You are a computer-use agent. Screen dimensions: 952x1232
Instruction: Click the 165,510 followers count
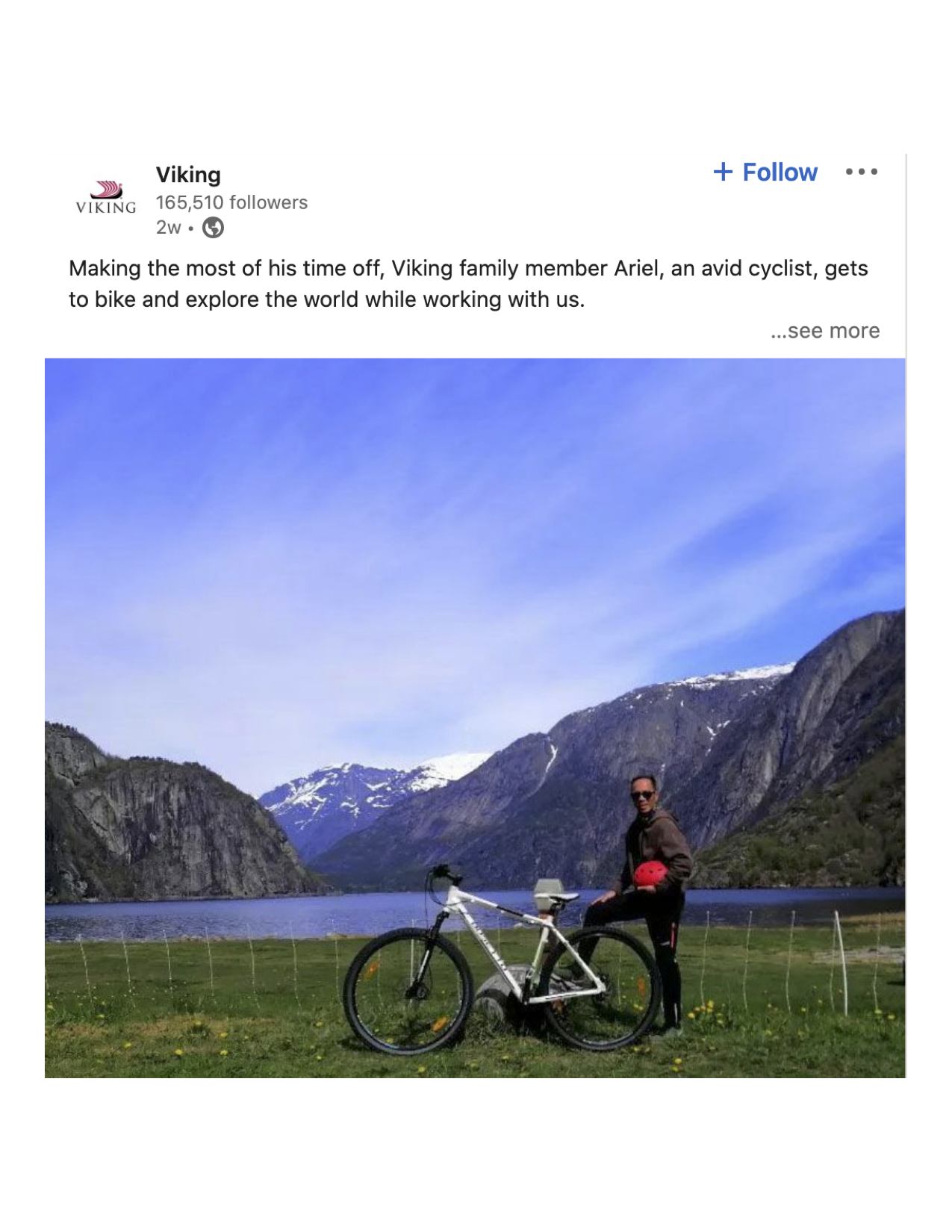pyautogui.click(x=231, y=202)
